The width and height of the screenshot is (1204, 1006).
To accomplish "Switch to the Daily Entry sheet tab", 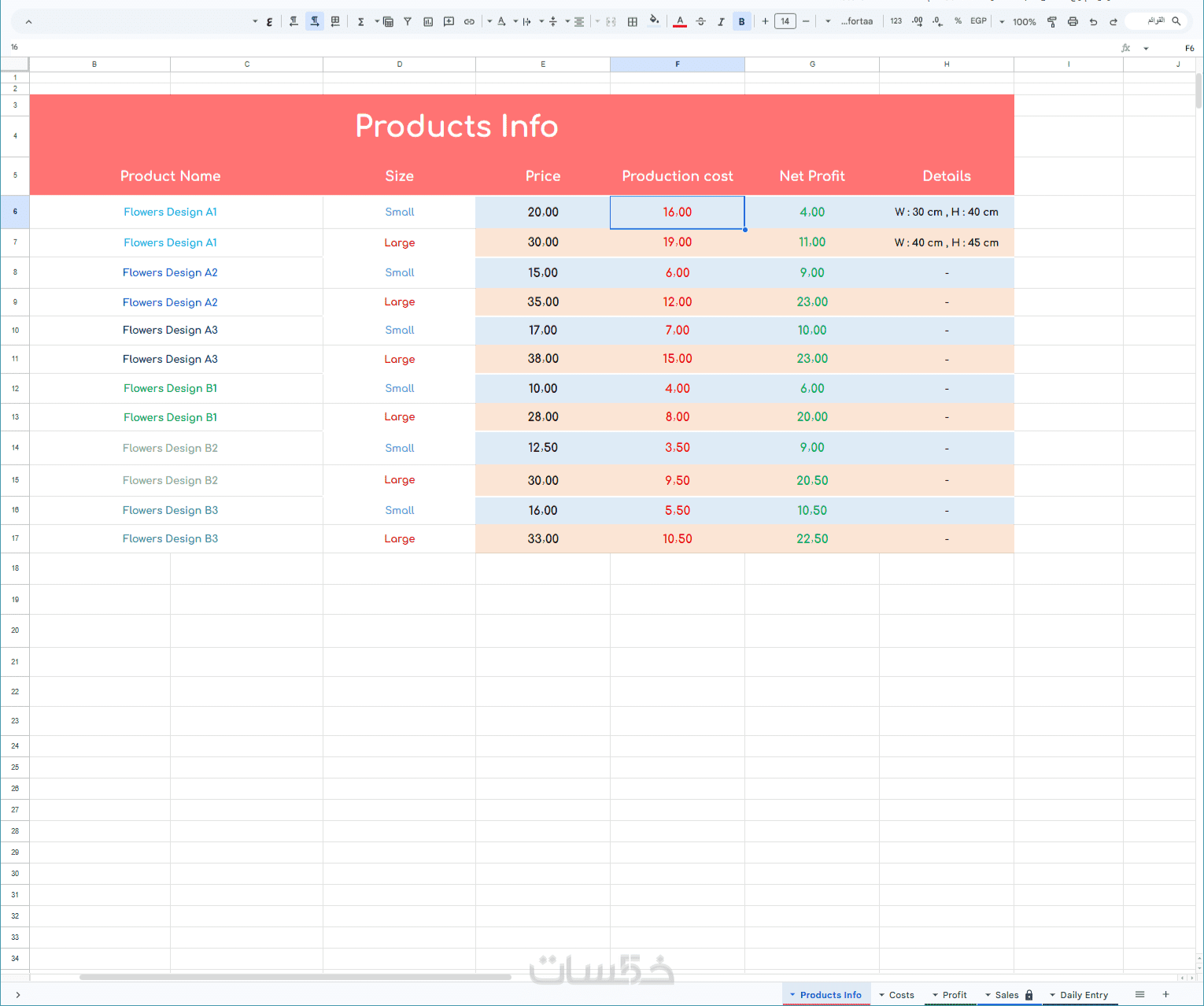I will click(1079, 995).
